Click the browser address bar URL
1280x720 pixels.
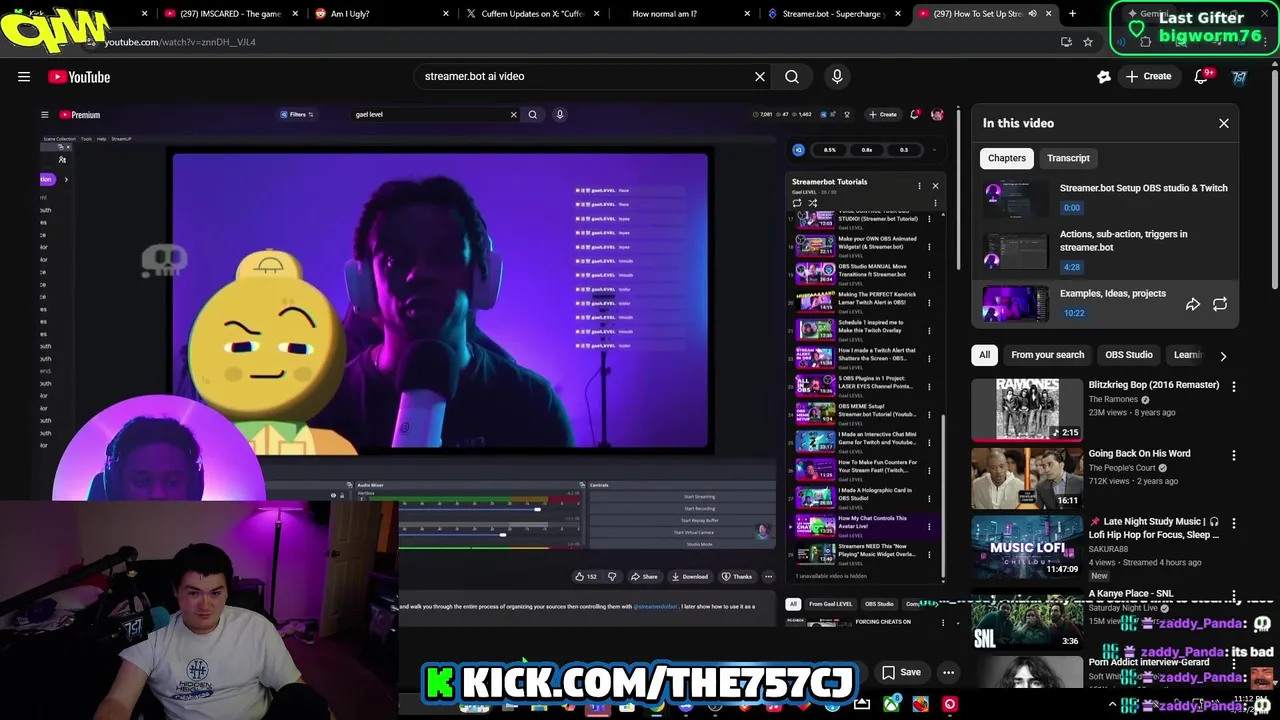(x=180, y=42)
